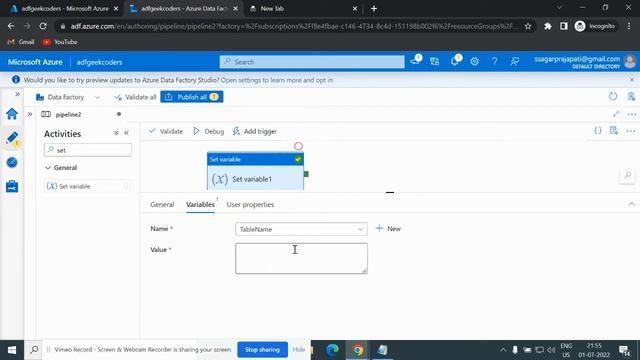Image resolution: width=640 pixels, height=360 pixels.
Task: Open the Gmail bookmark
Action: [x=21, y=42]
